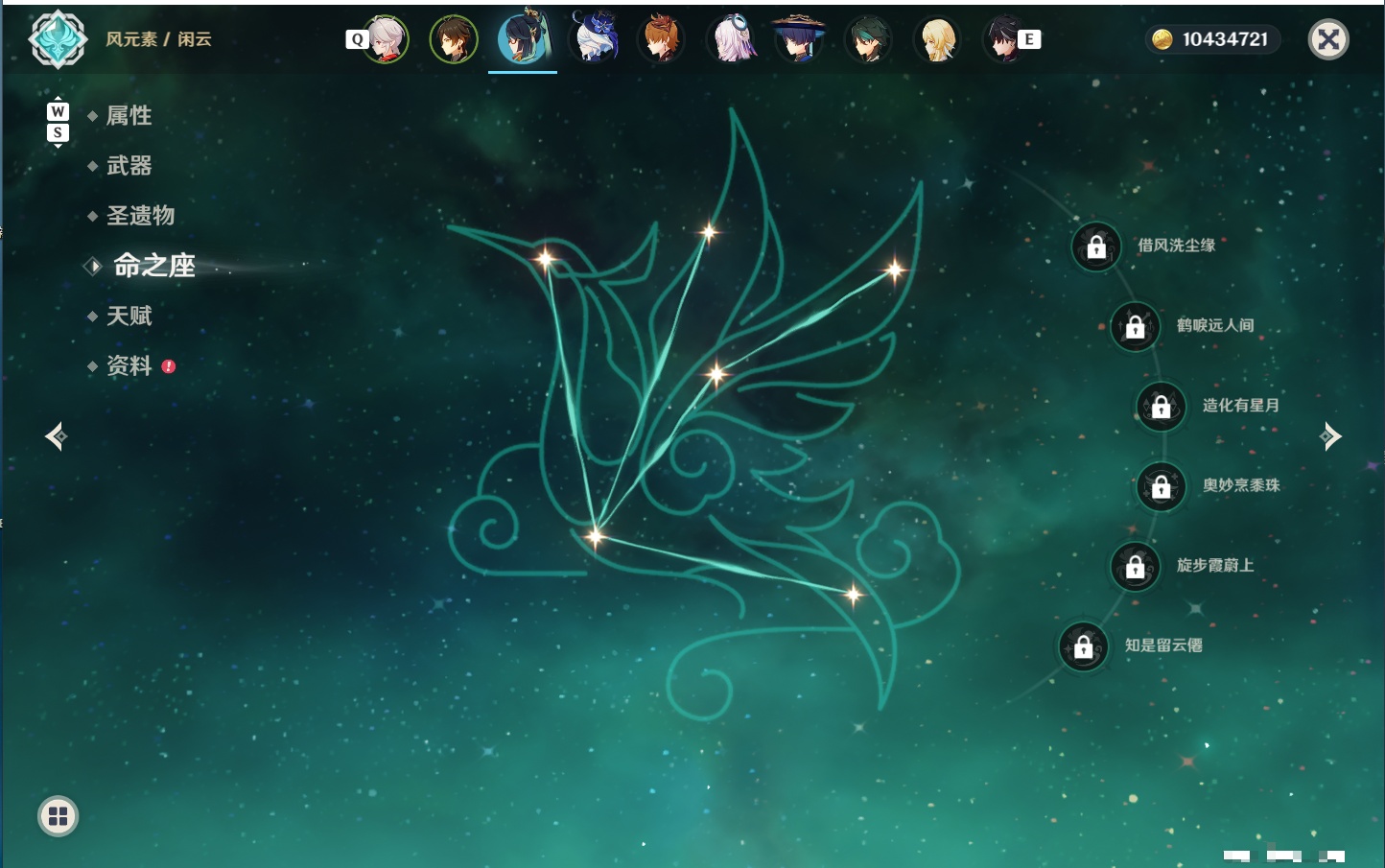Screen dimensions: 1385x868
Task: Select the 命之座 constellation menu
Action: pos(153,266)
